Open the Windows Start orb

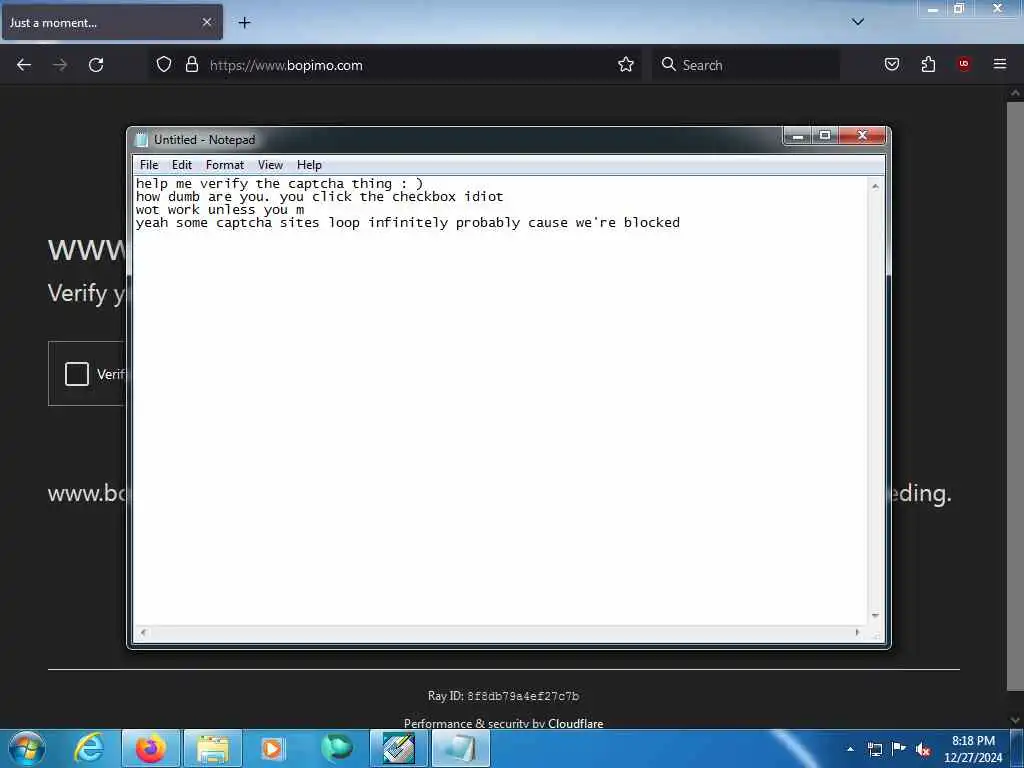(27, 748)
